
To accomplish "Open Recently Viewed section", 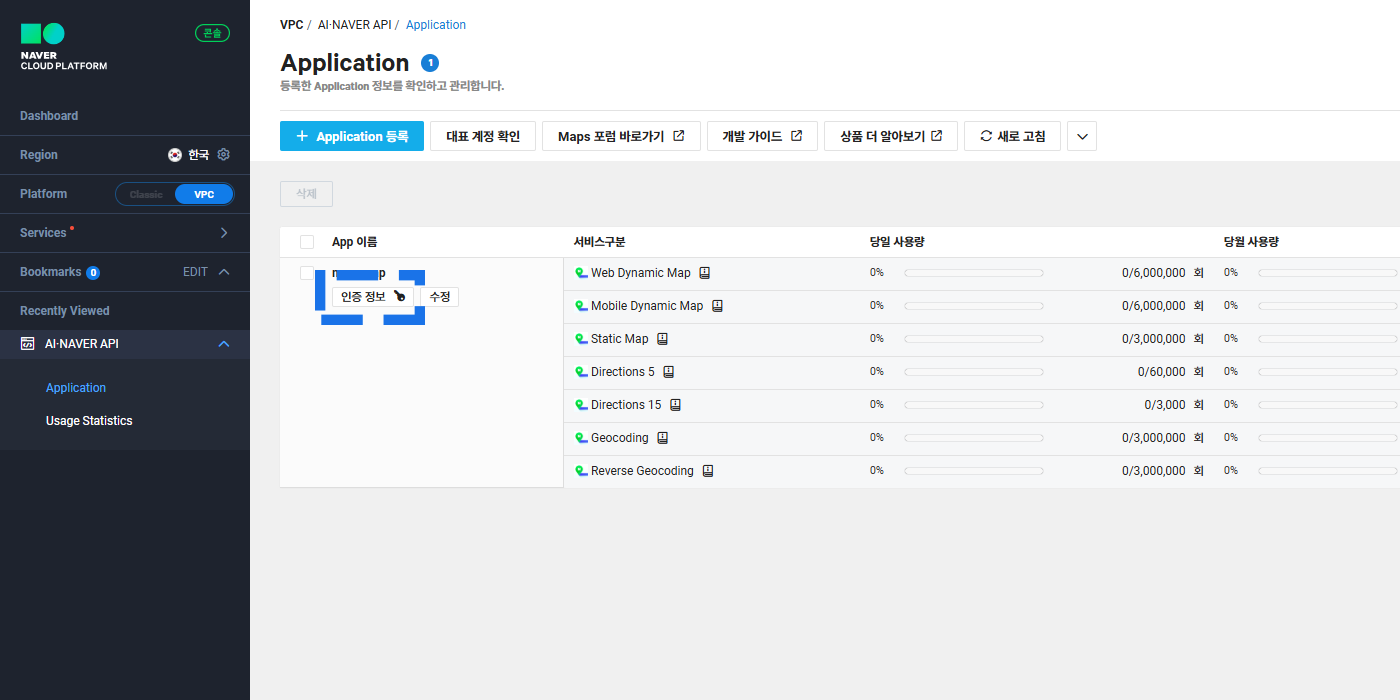I will (x=65, y=311).
